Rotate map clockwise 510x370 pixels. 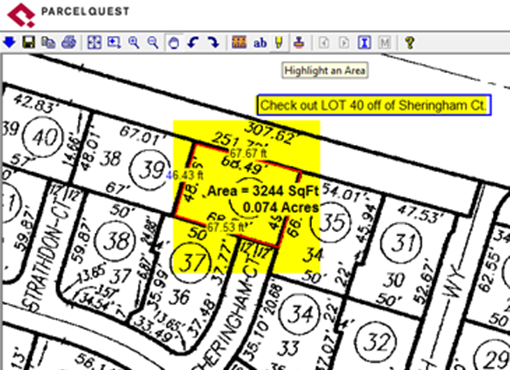(213, 42)
